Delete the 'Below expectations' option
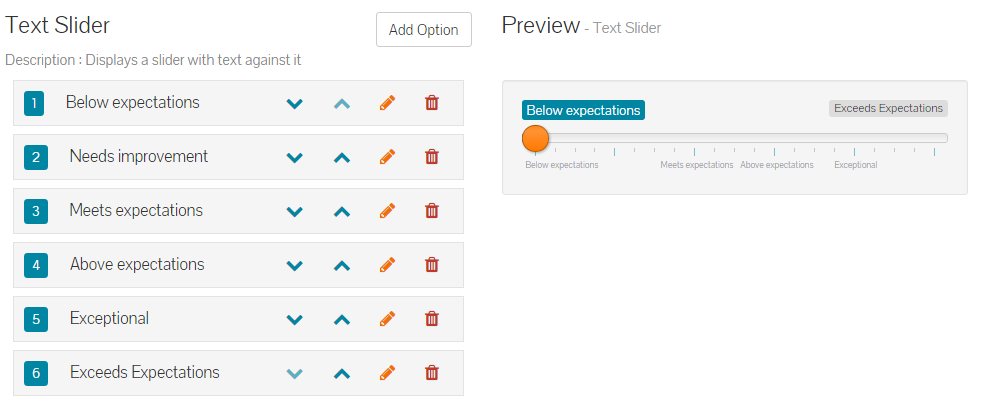Image resolution: width=981 pixels, height=409 pixels. coord(432,103)
